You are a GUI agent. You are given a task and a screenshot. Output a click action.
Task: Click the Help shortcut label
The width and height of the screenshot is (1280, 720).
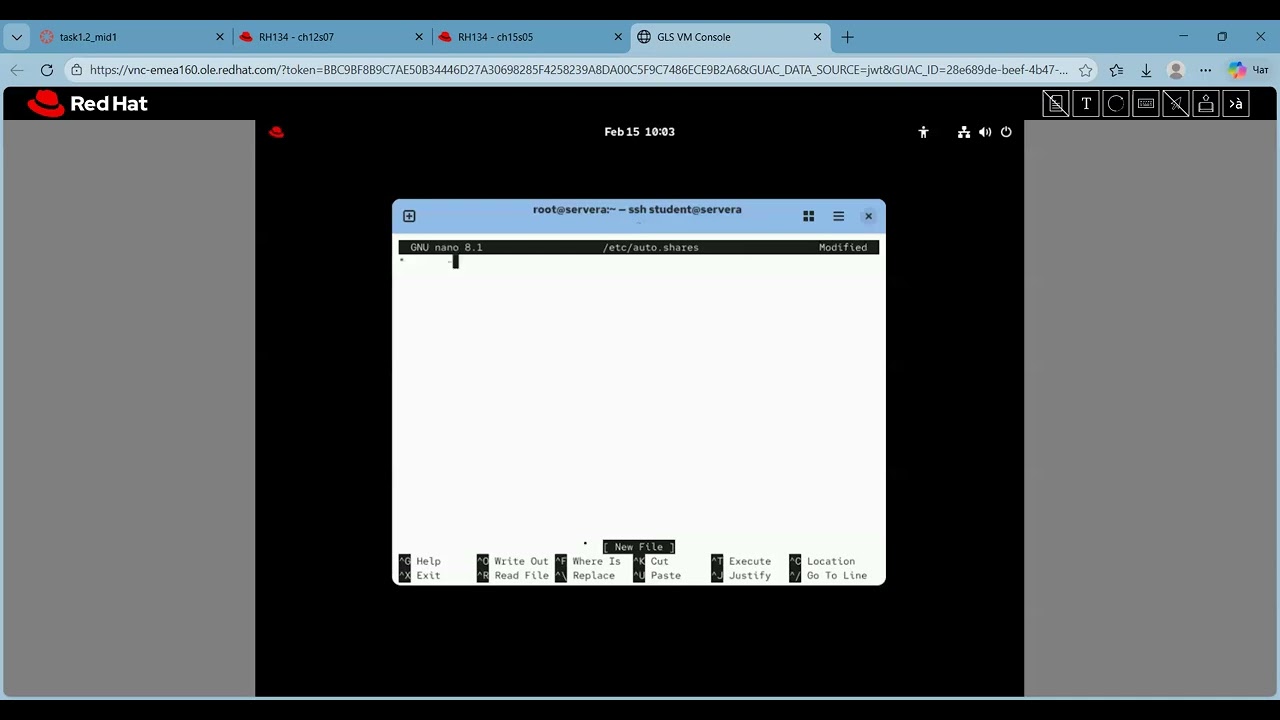point(428,561)
